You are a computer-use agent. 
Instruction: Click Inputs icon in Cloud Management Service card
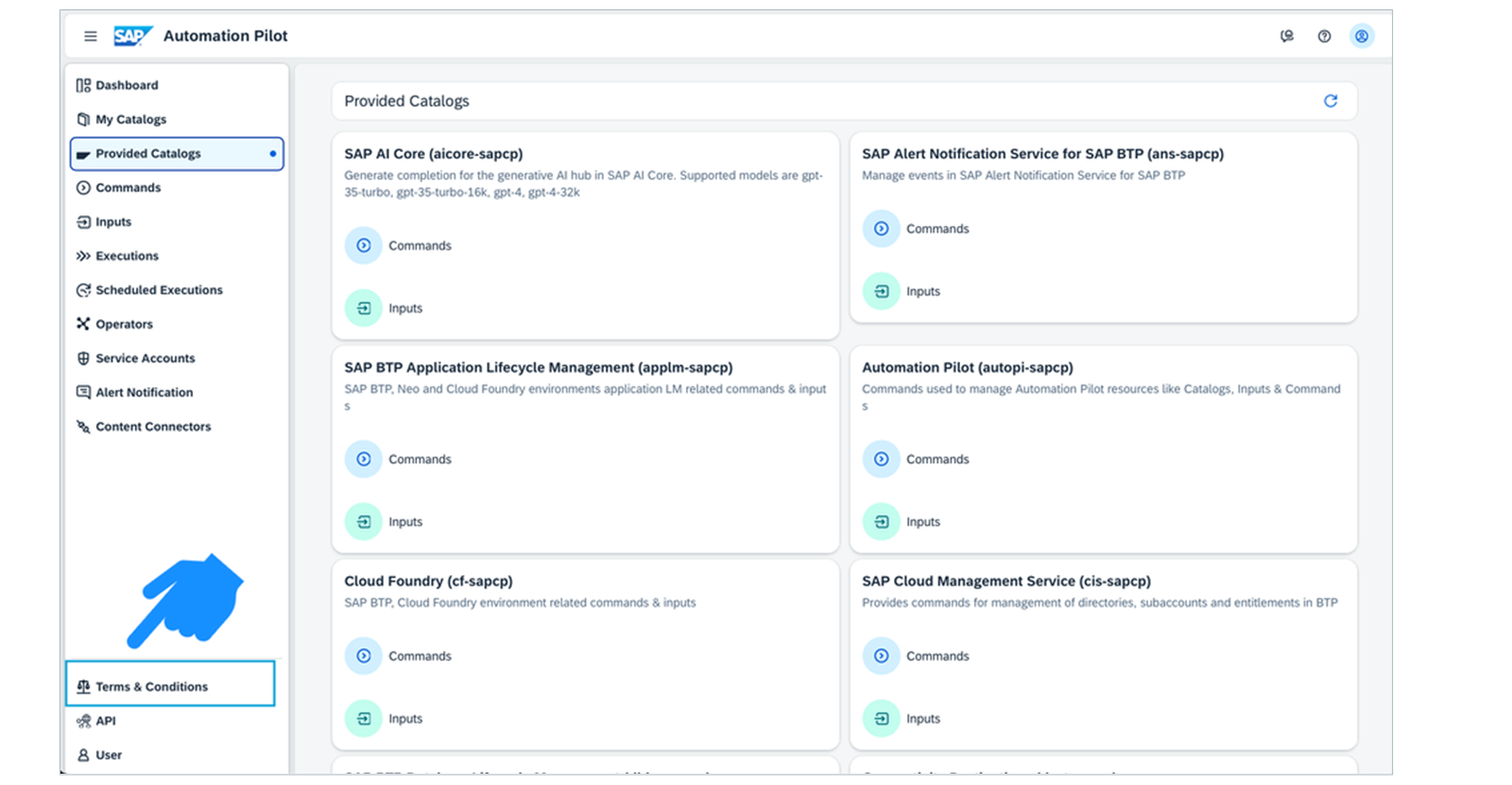(882, 718)
